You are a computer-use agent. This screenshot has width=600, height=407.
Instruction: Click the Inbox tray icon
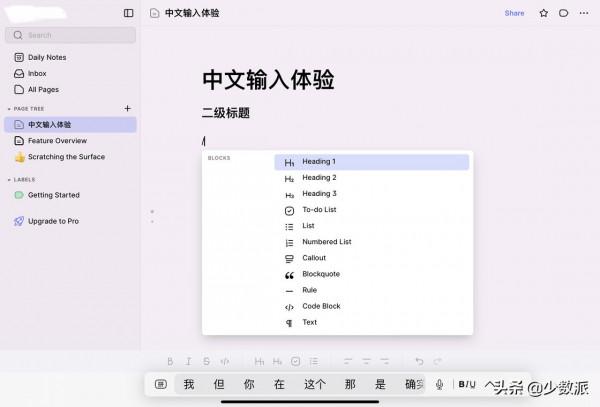coord(19,73)
